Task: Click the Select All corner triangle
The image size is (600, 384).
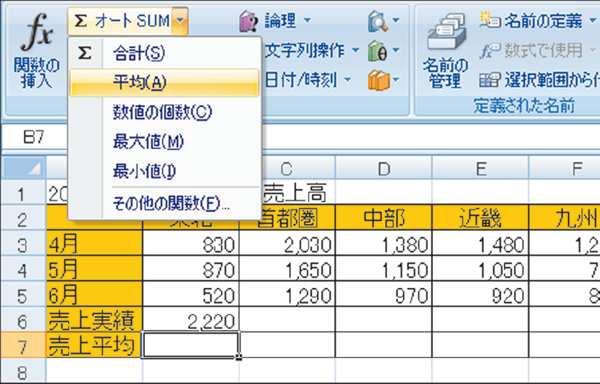Action: pyautogui.click(x=24, y=168)
